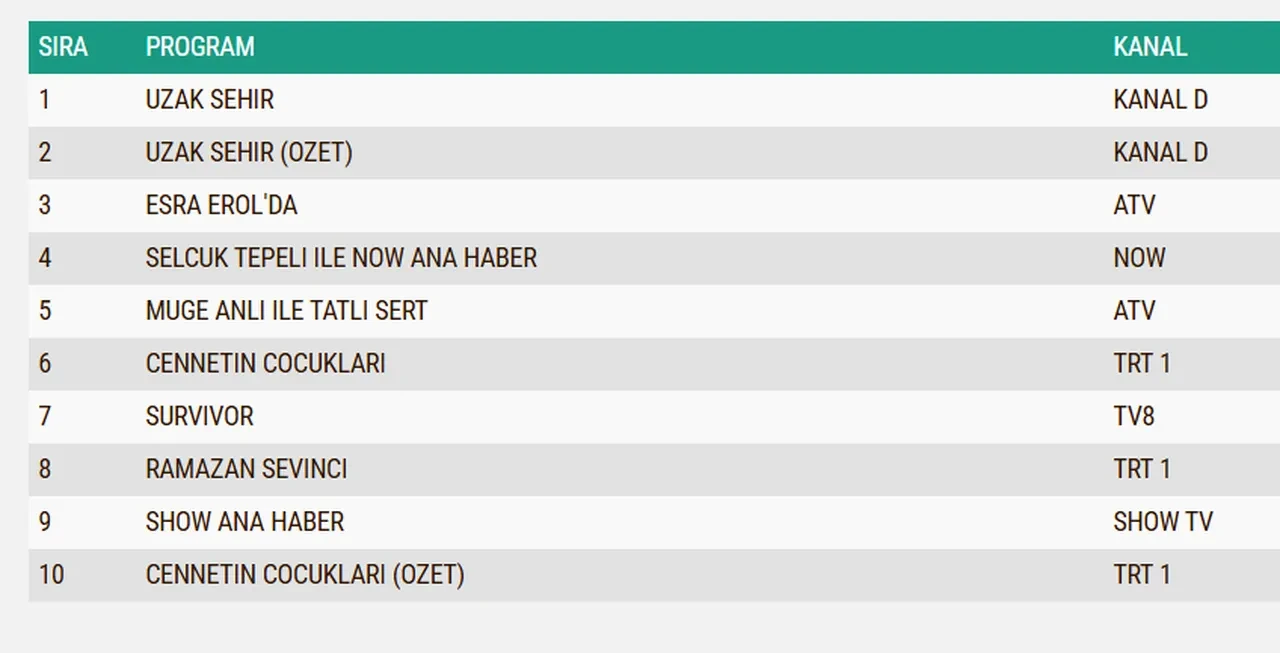1280x653 pixels.
Task: Click KANAL D channel in first row
Action: click(x=1160, y=100)
